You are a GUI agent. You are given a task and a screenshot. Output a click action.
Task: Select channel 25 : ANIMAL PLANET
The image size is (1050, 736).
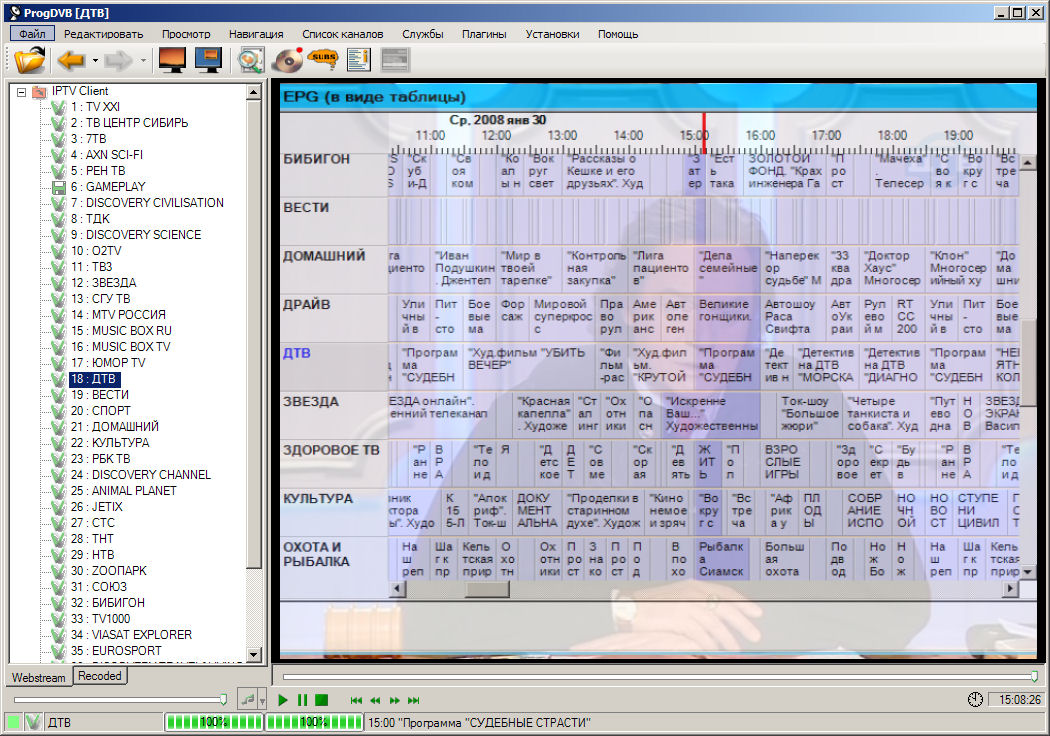click(x=124, y=491)
